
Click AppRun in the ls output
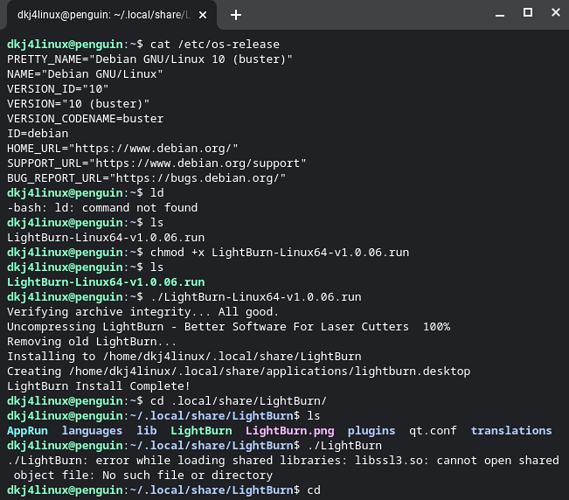coord(28,431)
